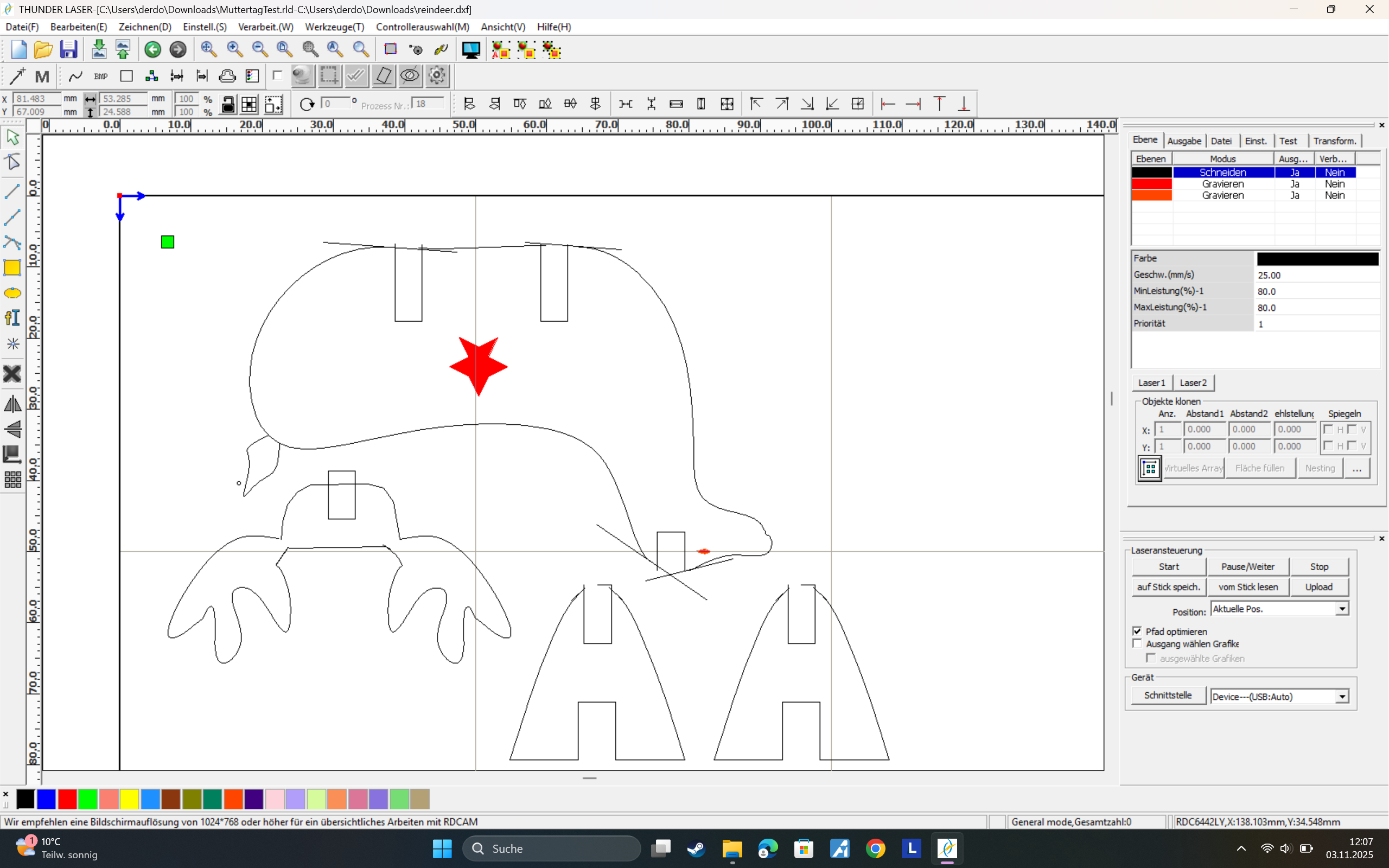Click the Nesting button
1389x868 pixels.
click(x=1319, y=468)
